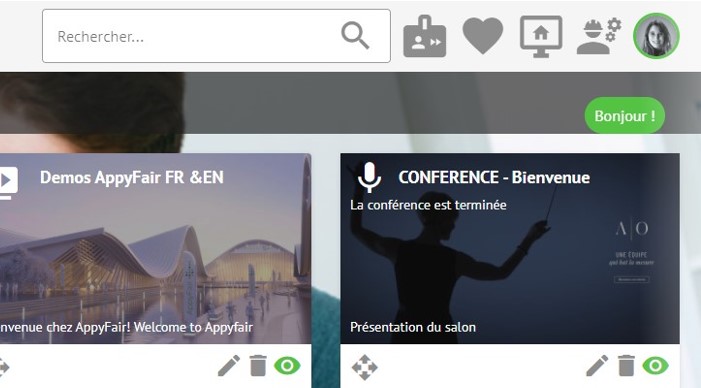Click 'Présentation du salon' caption
Screen dimensions: 701x388
click(413, 327)
